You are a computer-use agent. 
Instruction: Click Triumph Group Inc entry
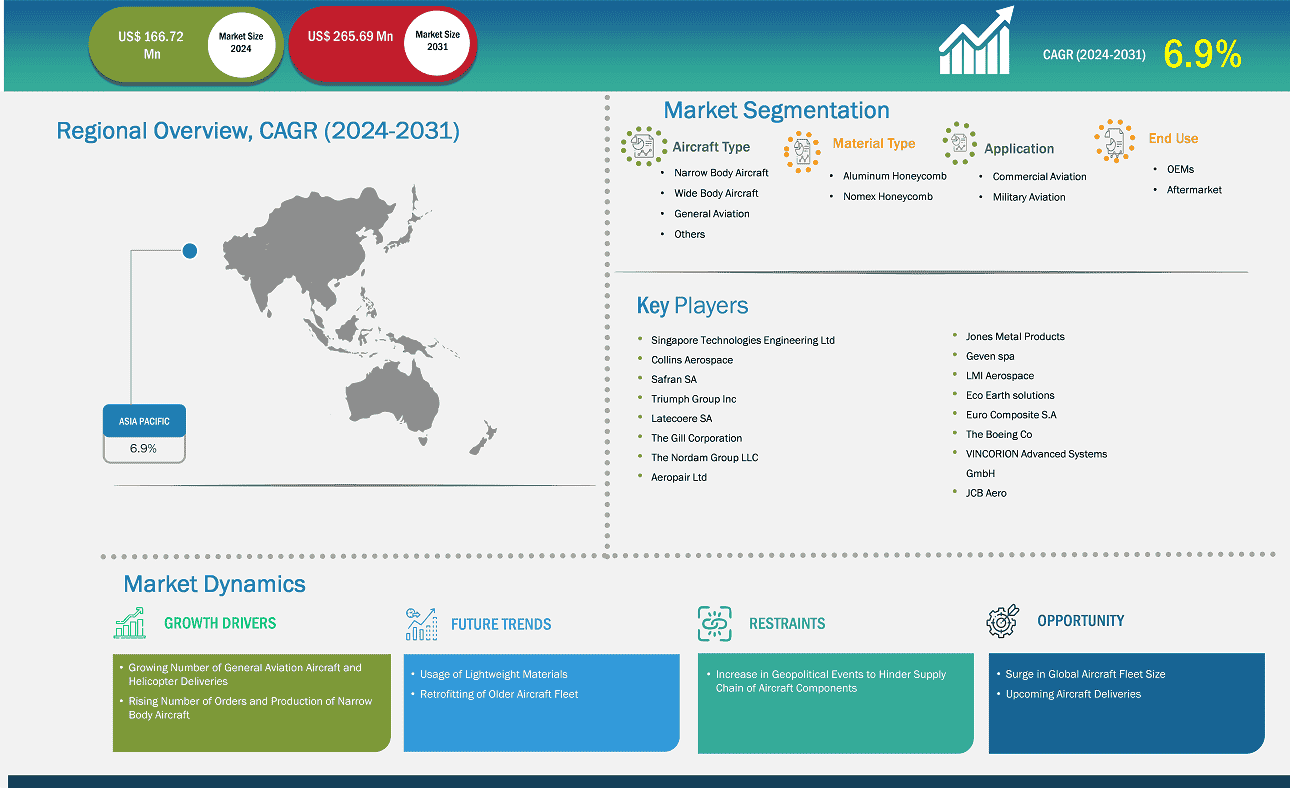click(x=693, y=399)
